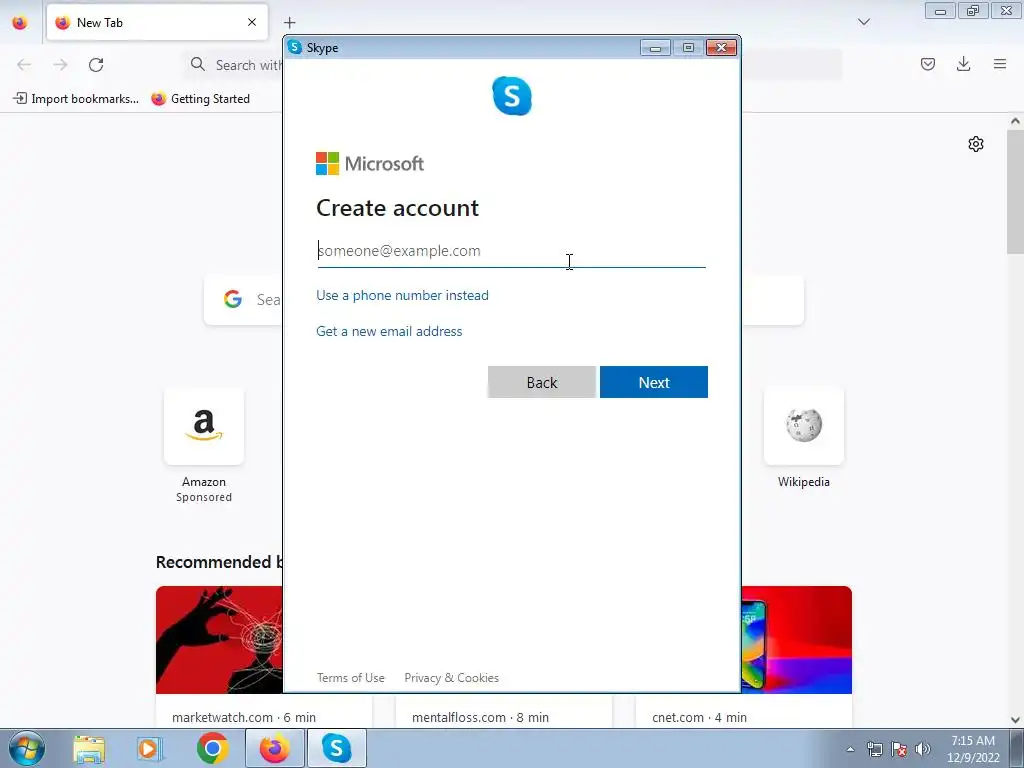Image resolution: width=1024 pixels, height=768 pixels.
Task: Open Import bookmarks in Firefox toolbar
Action: click(x=76, y=99)
